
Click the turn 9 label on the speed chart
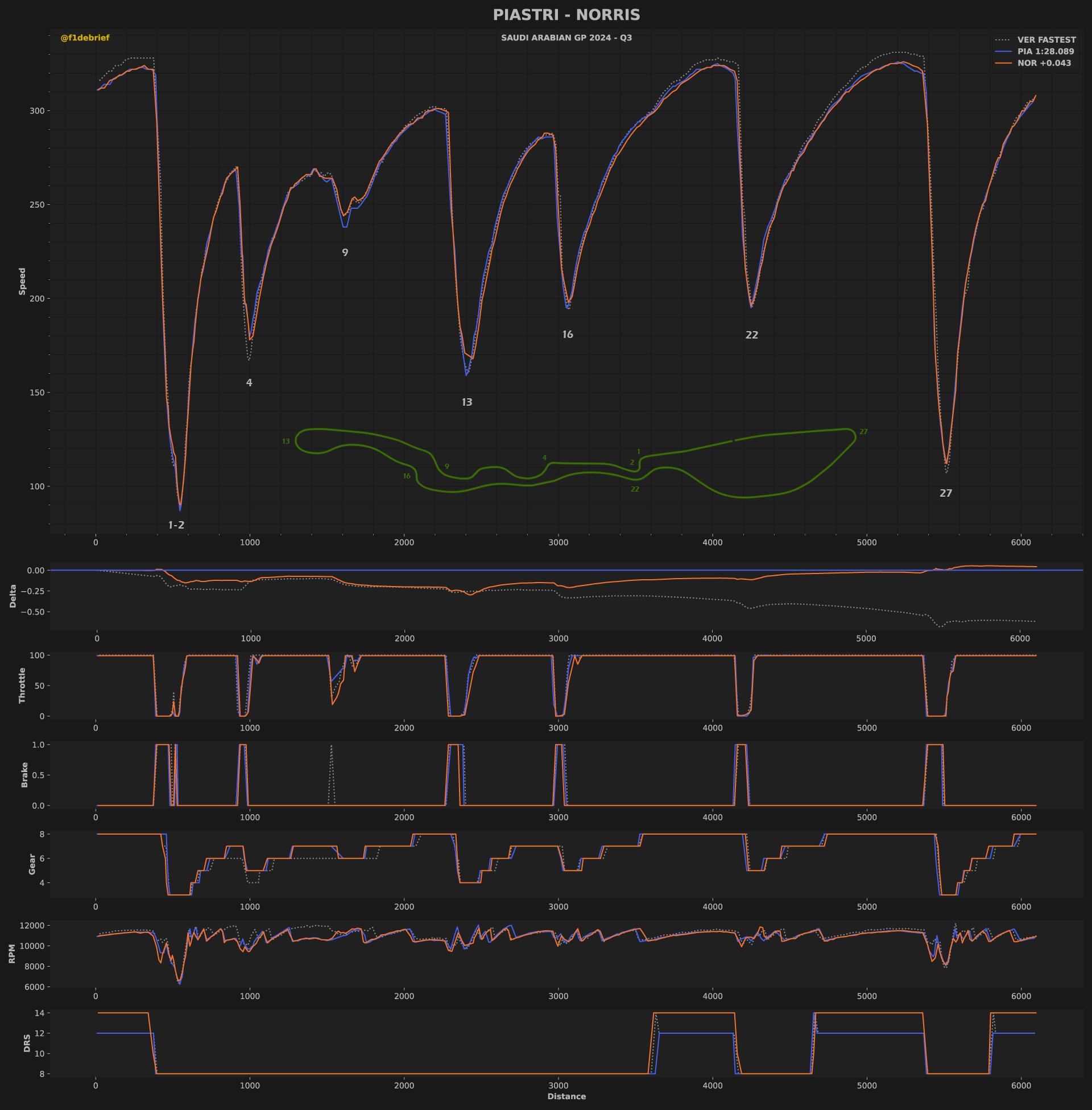tap(345, 253)
